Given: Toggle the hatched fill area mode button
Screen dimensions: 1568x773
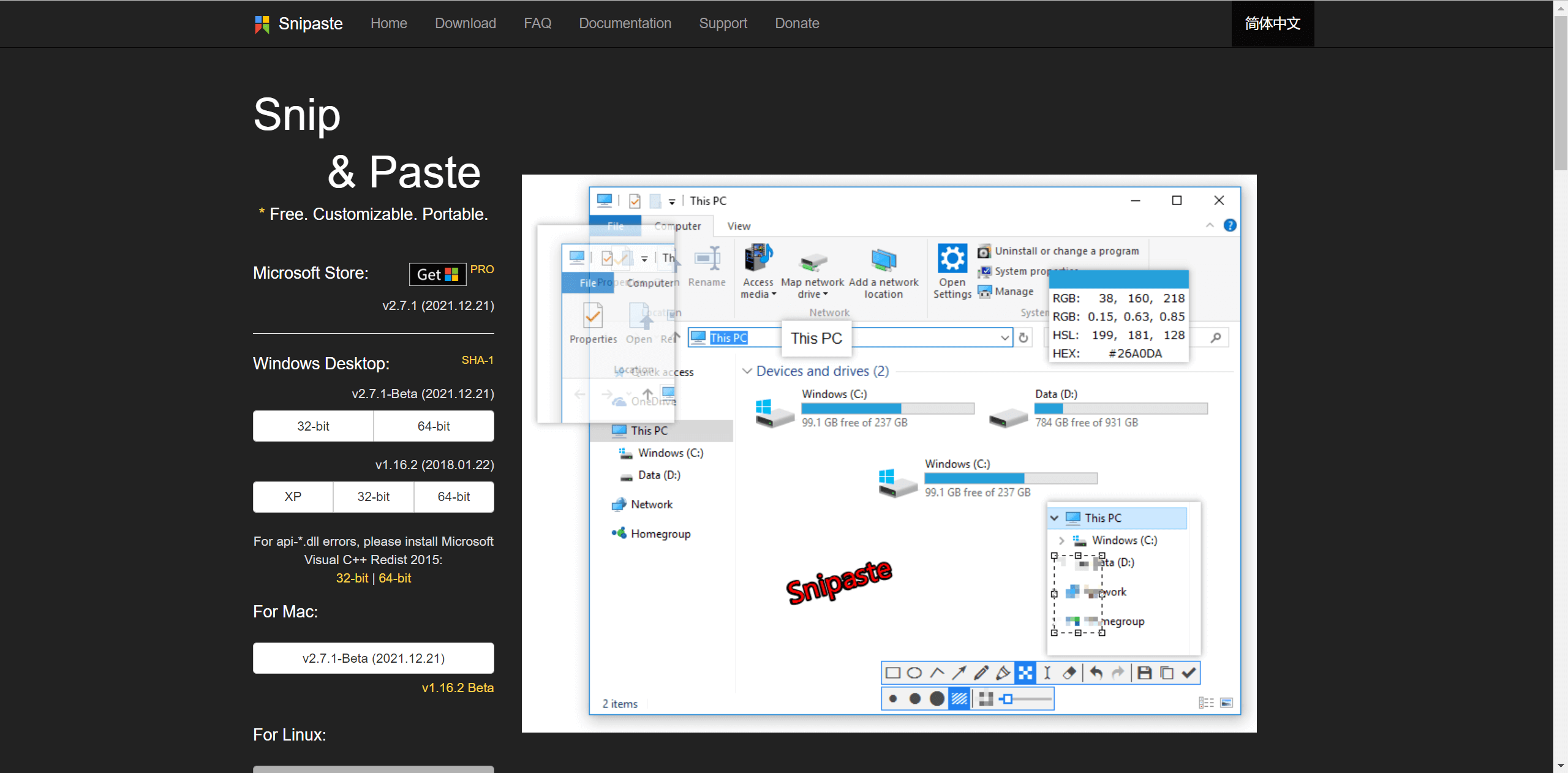Looking at the screenshot, I should (959, 699).
